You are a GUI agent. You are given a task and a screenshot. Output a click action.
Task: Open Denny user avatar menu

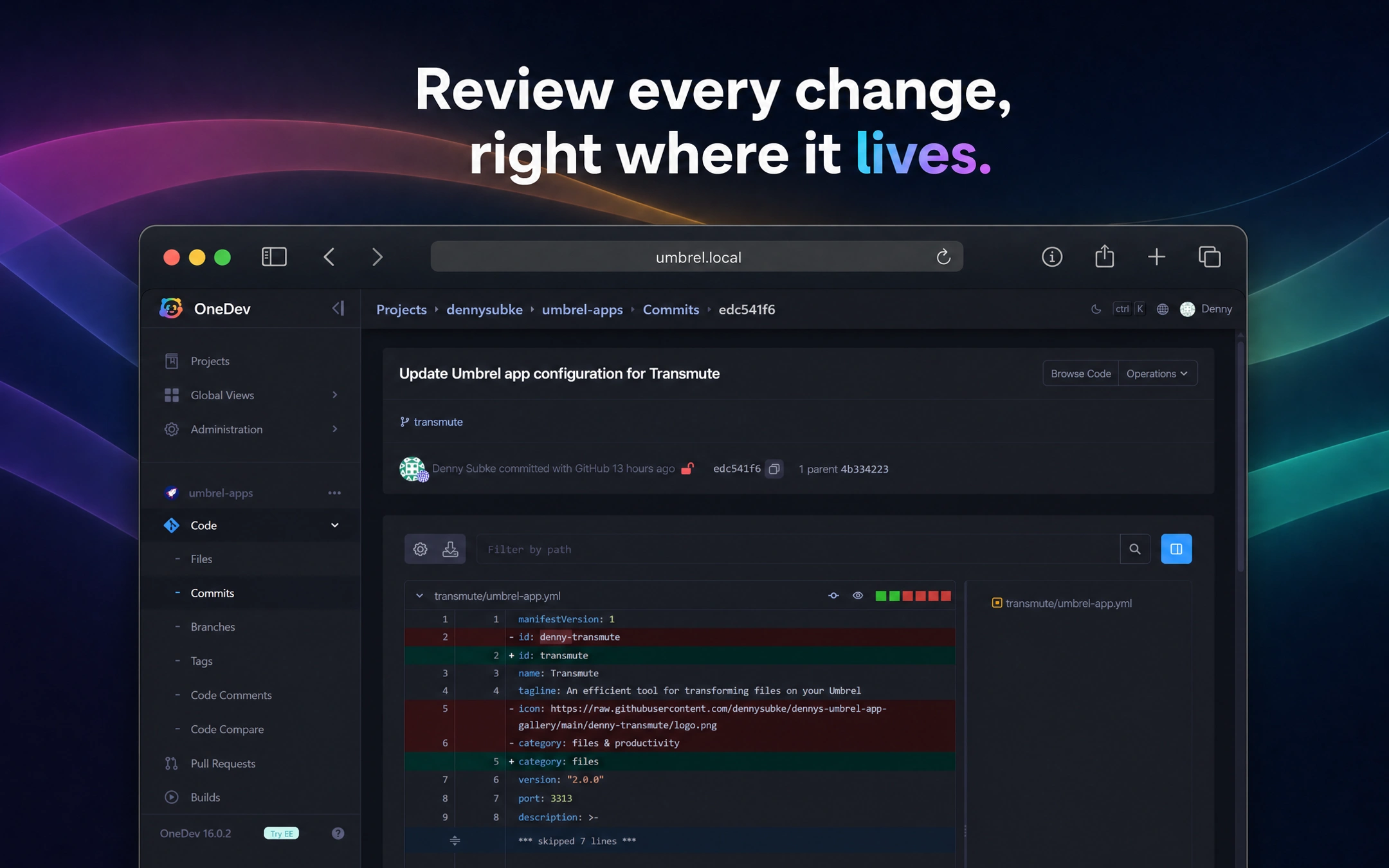click(1187, 309)
